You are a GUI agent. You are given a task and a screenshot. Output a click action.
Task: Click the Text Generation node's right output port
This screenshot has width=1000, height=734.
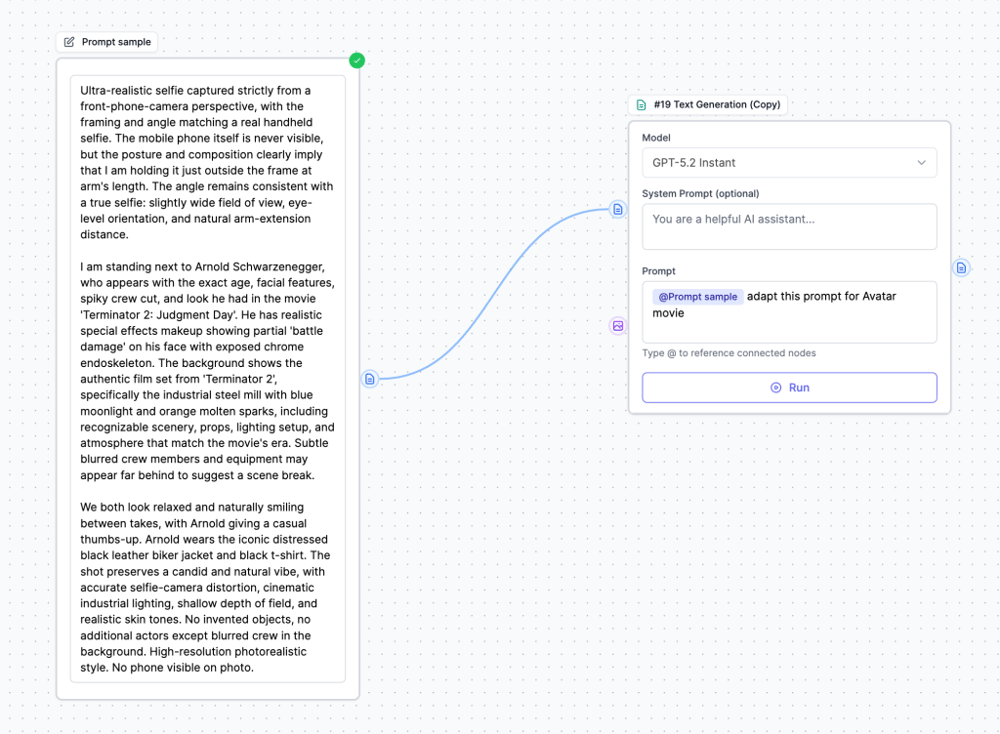(961, 268)
